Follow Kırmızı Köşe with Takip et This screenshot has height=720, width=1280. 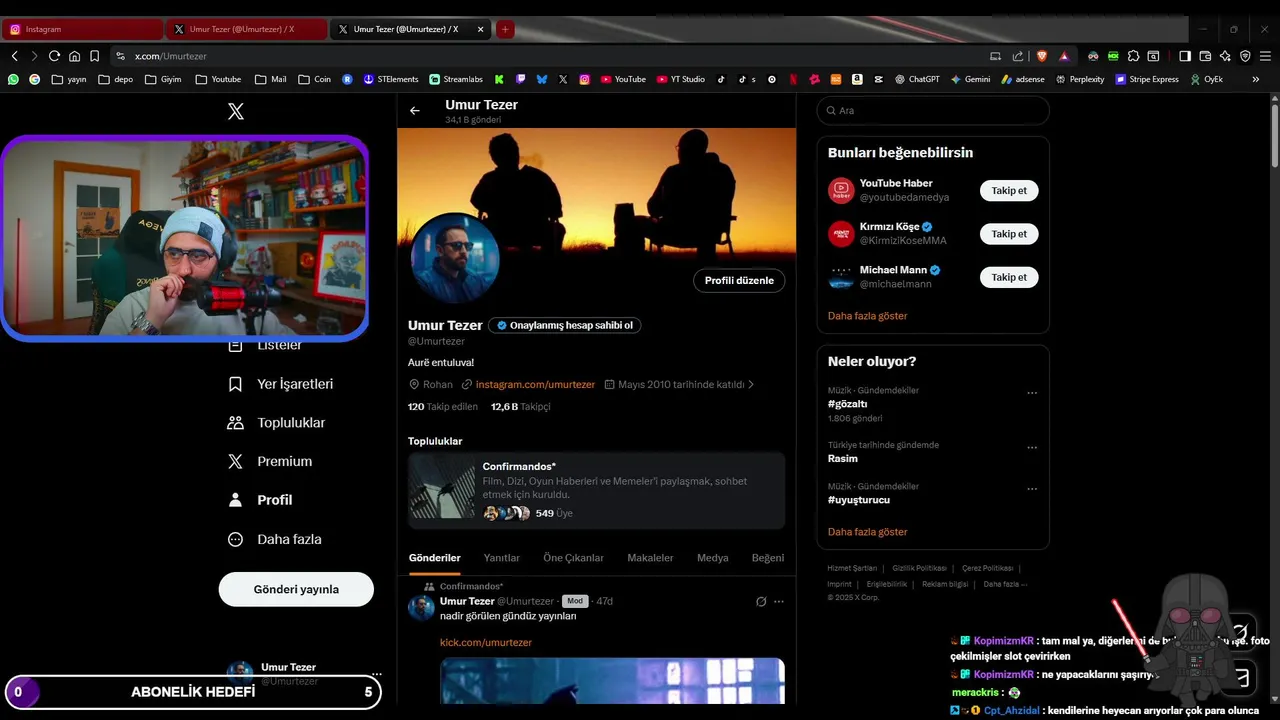click(1009, 234)
